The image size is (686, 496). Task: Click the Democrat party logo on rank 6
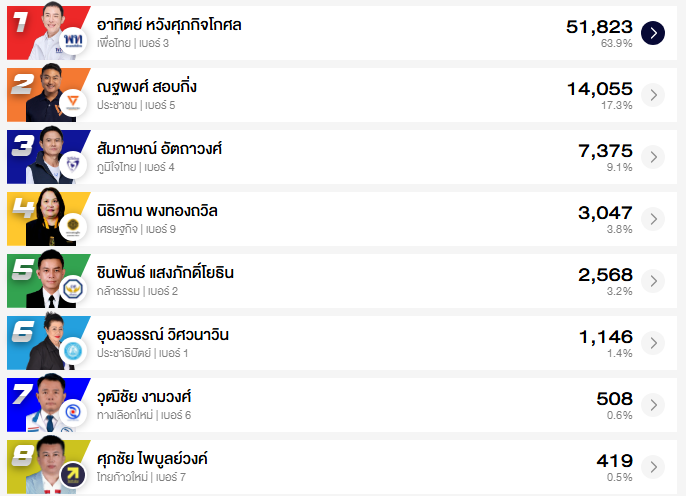coord(73,352)
